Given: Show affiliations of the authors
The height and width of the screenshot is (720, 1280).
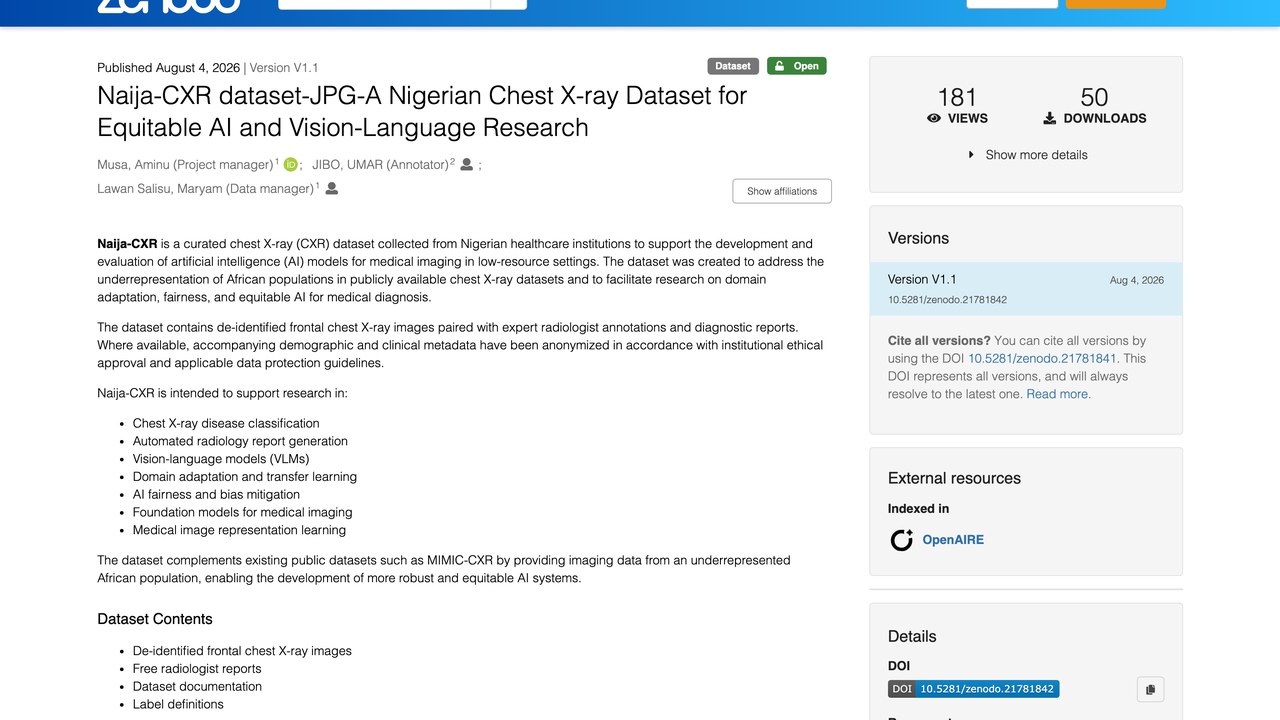Looking at the screenshot, I should [782, 191].
